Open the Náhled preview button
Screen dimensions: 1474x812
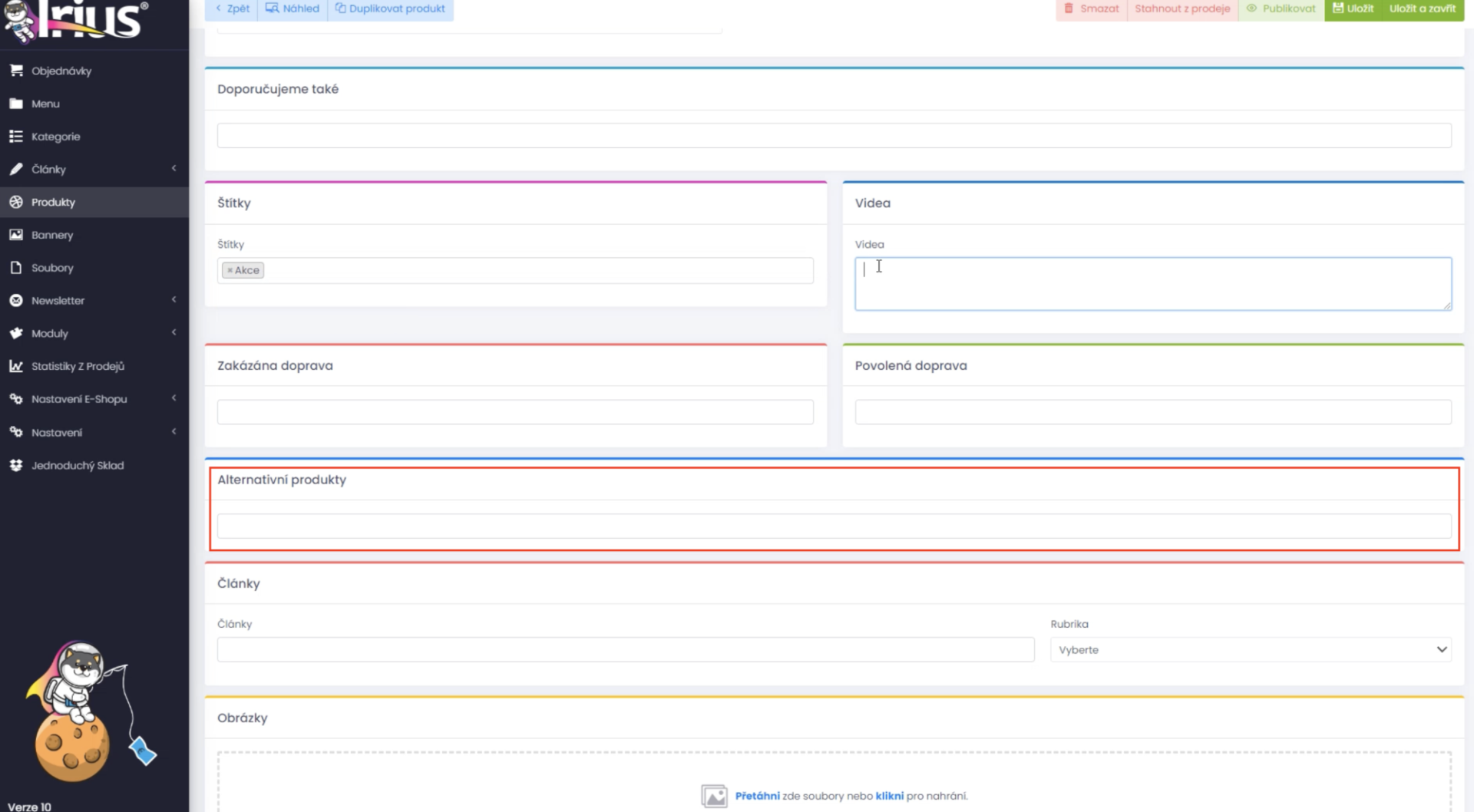click(x=292, y=9)
